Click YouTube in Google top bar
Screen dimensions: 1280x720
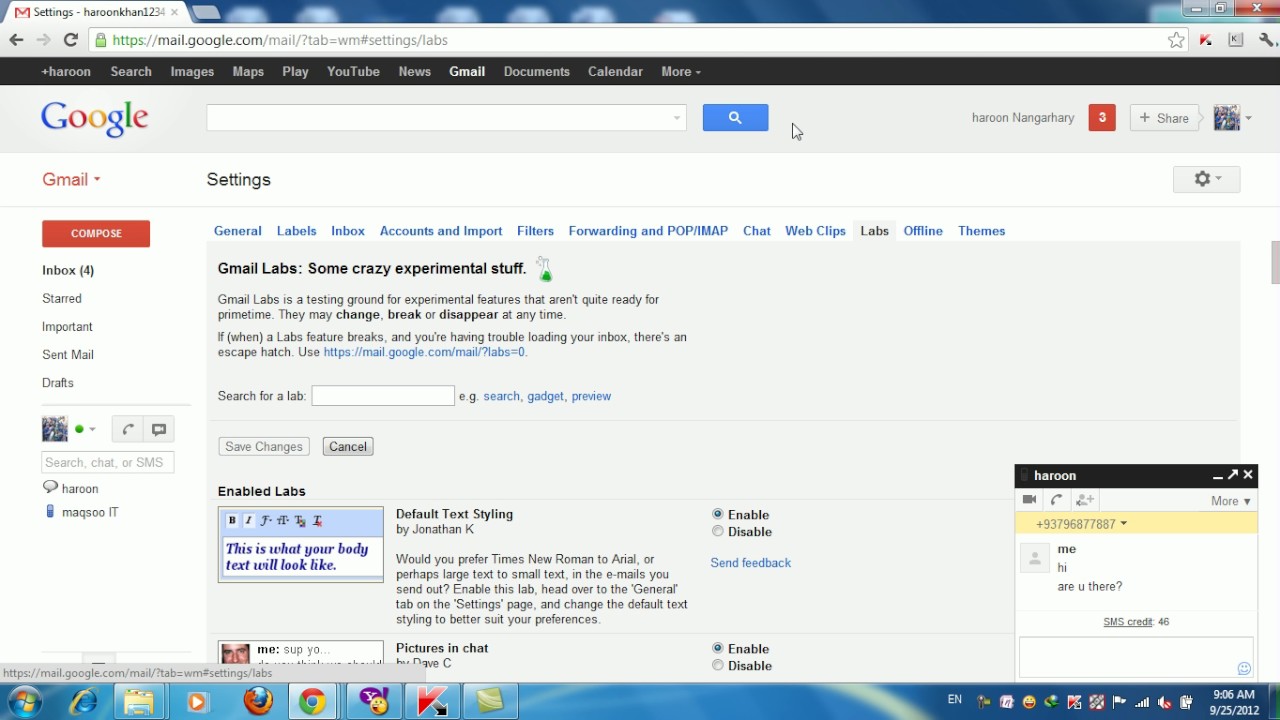click(x=353, y=72)
